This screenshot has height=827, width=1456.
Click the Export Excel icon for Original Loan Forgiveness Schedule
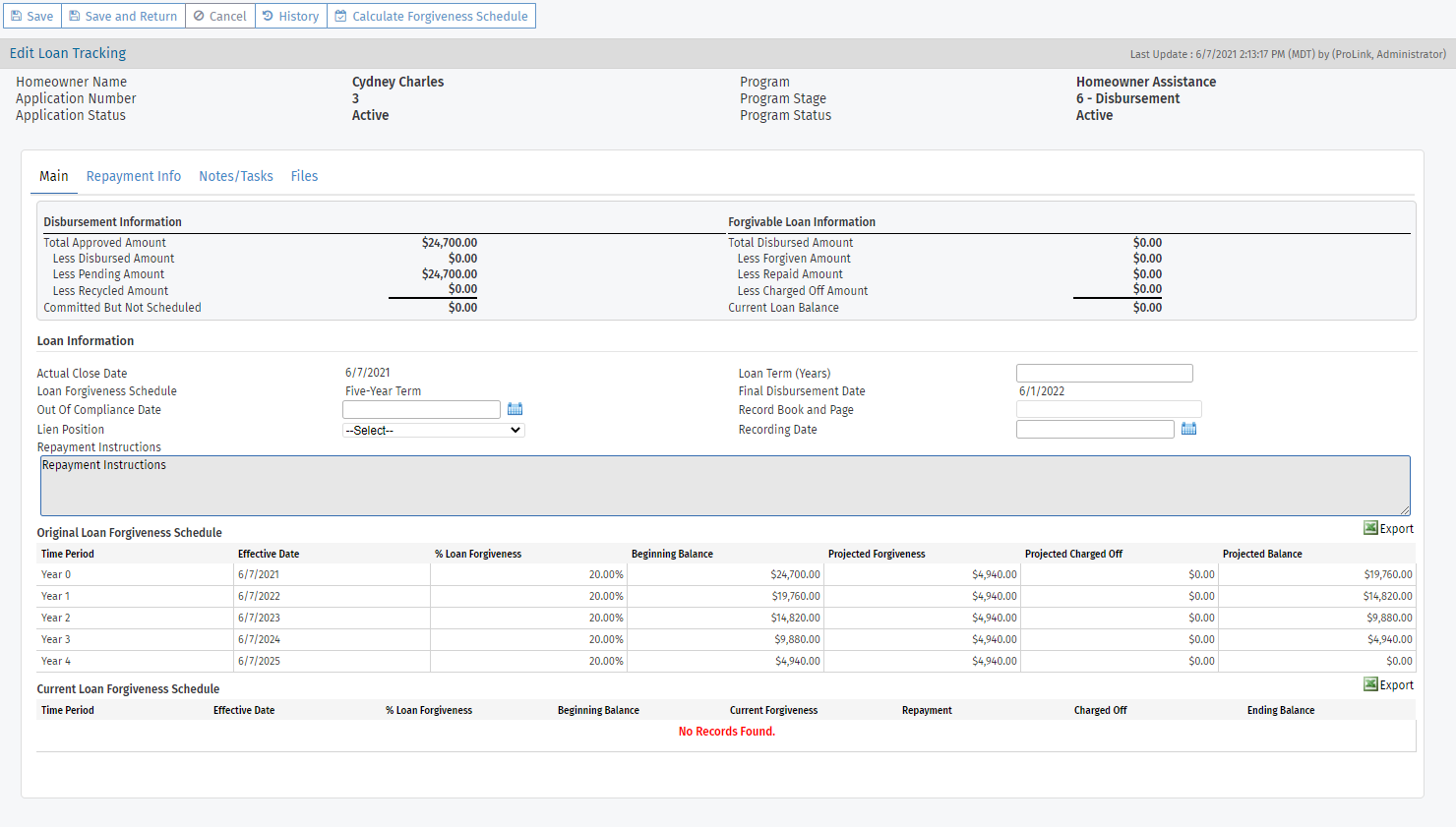(1369, 527)
